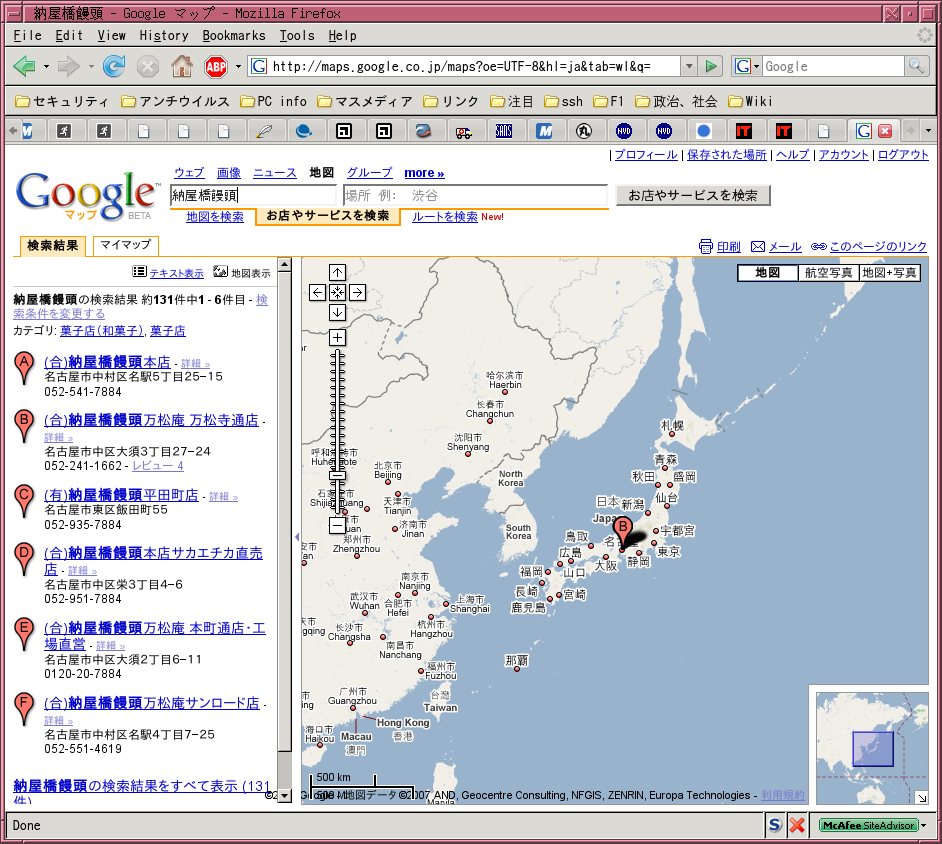
Task: Open the Adblock Plus dropdown arrow
Action: point(238,66)
